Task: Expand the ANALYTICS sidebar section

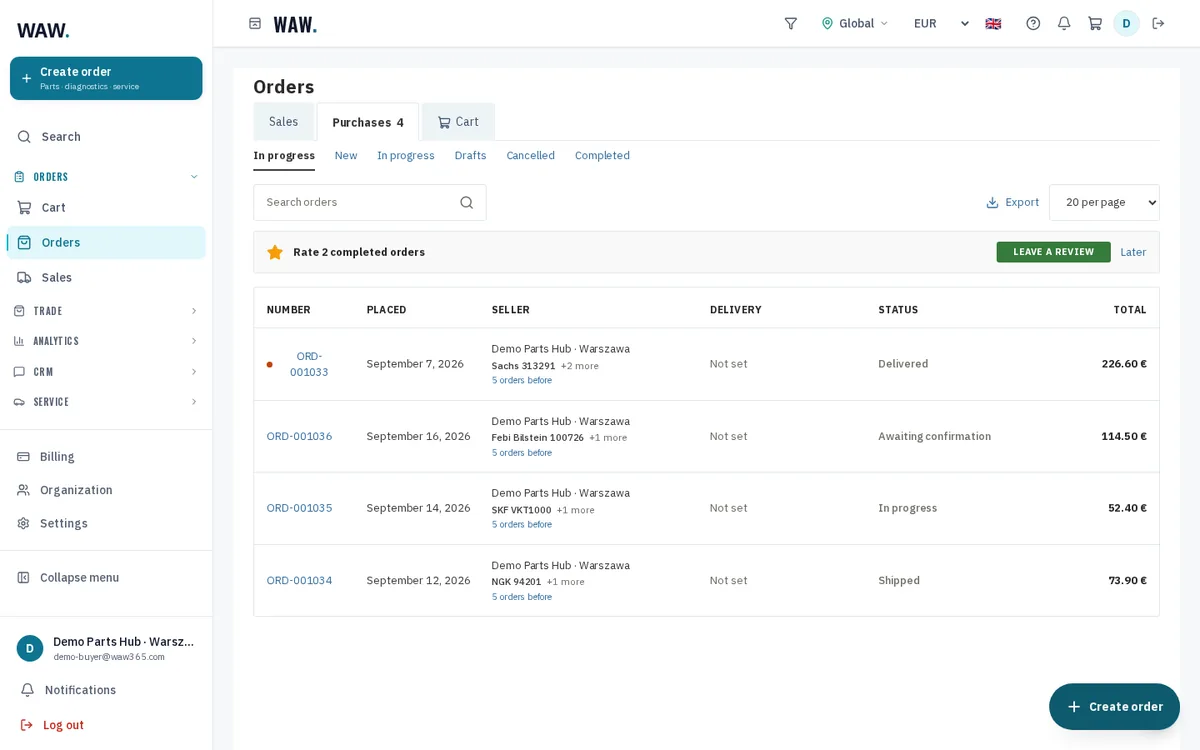Action: [106, 341]
